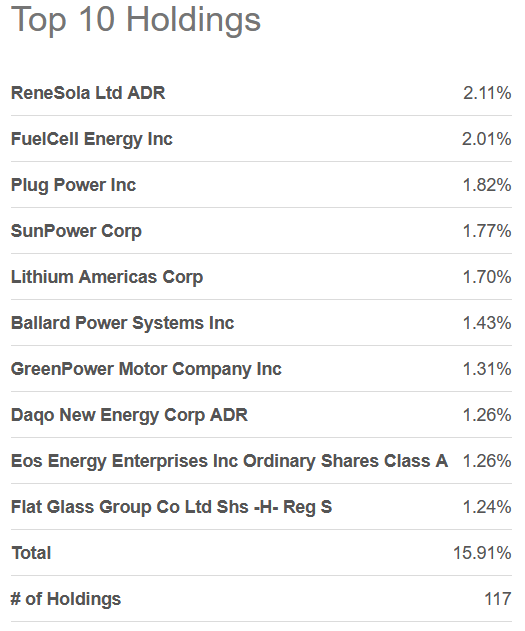This screenshot has height=631, width=525.
Task: Select Eos Energy Enterprises Class A holding
Action: 229,461
